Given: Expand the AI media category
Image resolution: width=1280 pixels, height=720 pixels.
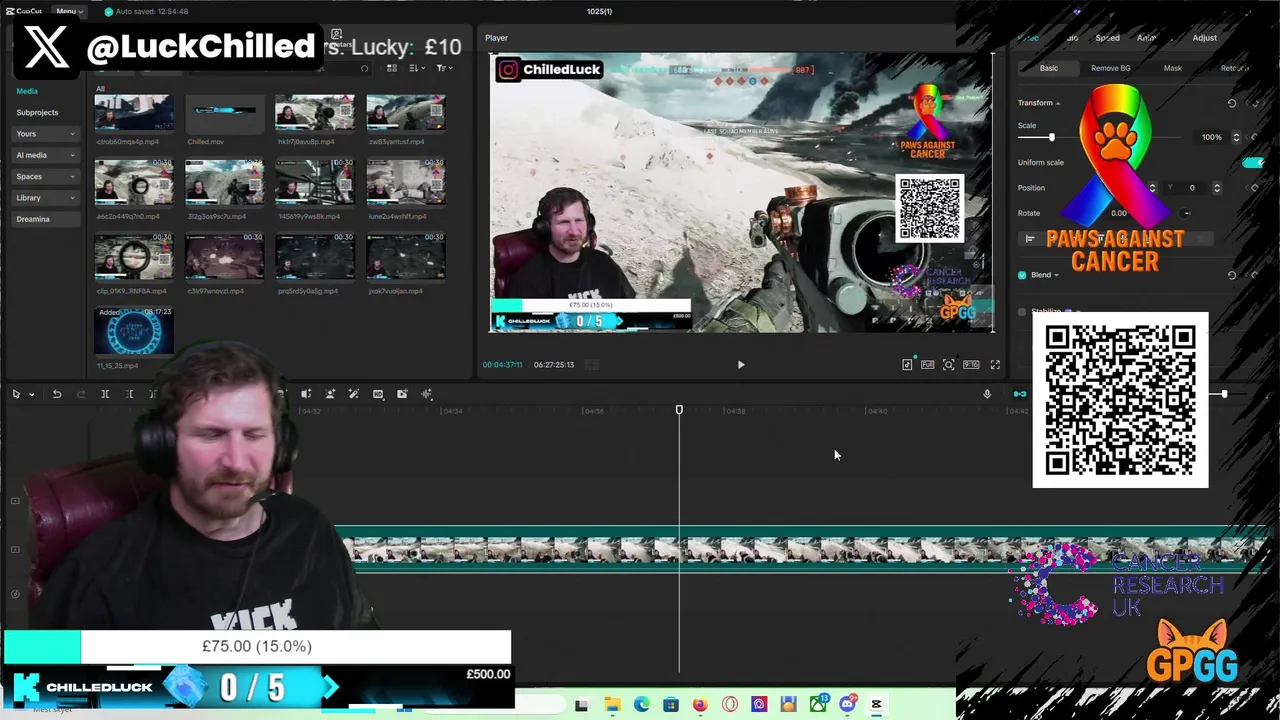Looking at the screenshot, I should coord(45,155).
